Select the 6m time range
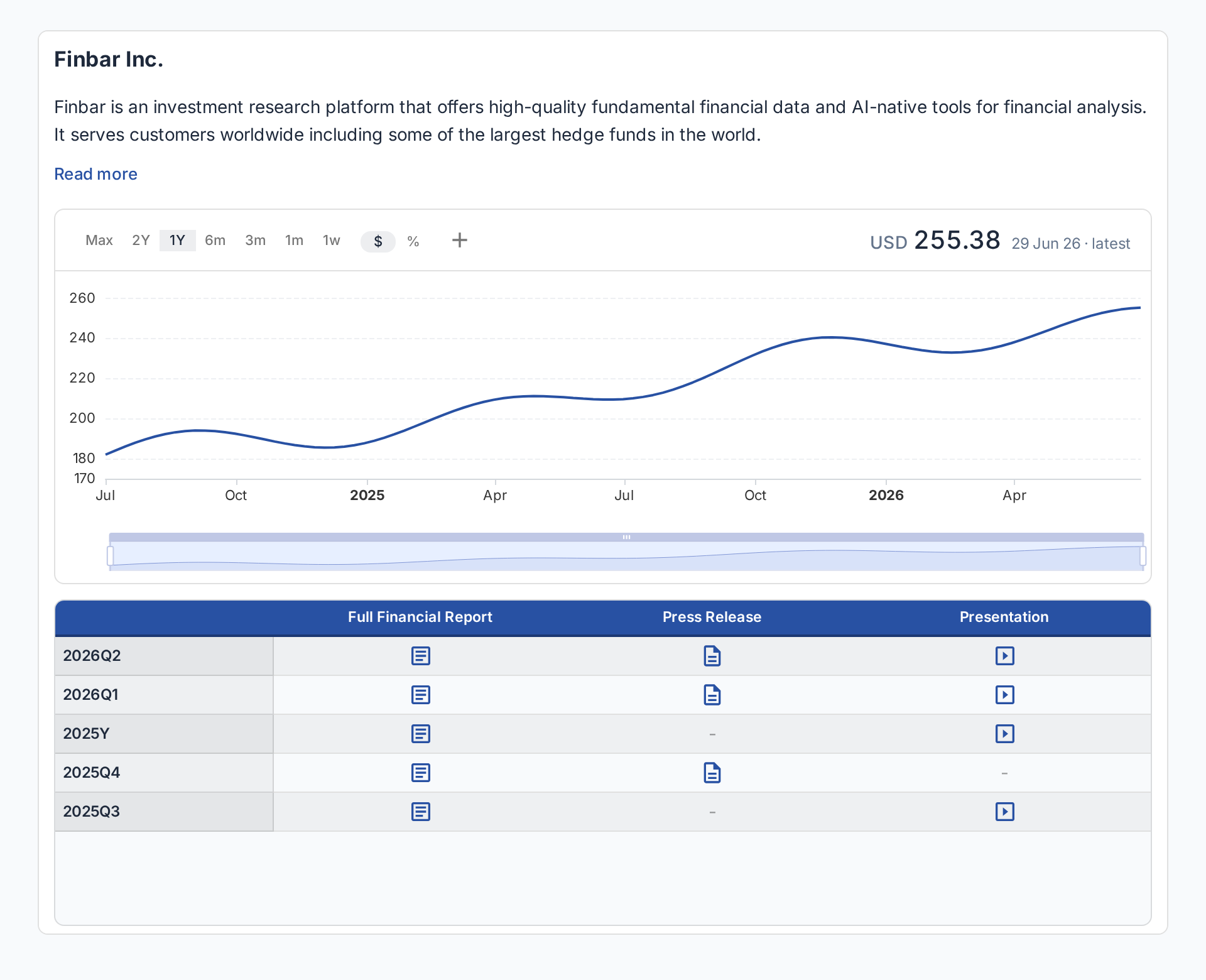This screenshot has height=980, width=1206. pos(215,241)
